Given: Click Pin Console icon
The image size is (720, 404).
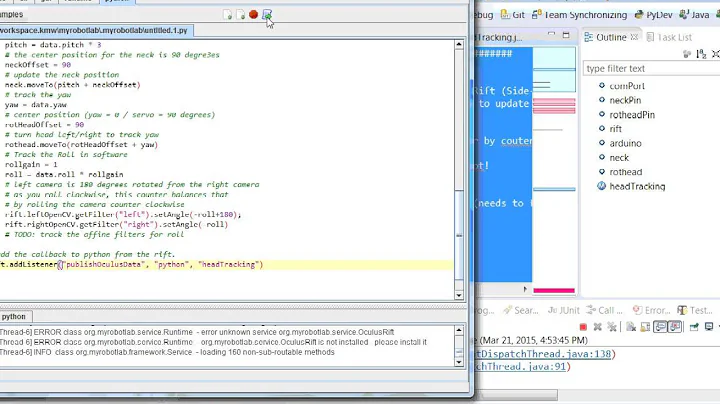Looking at the screenshot, I should (x=694, y=327).
